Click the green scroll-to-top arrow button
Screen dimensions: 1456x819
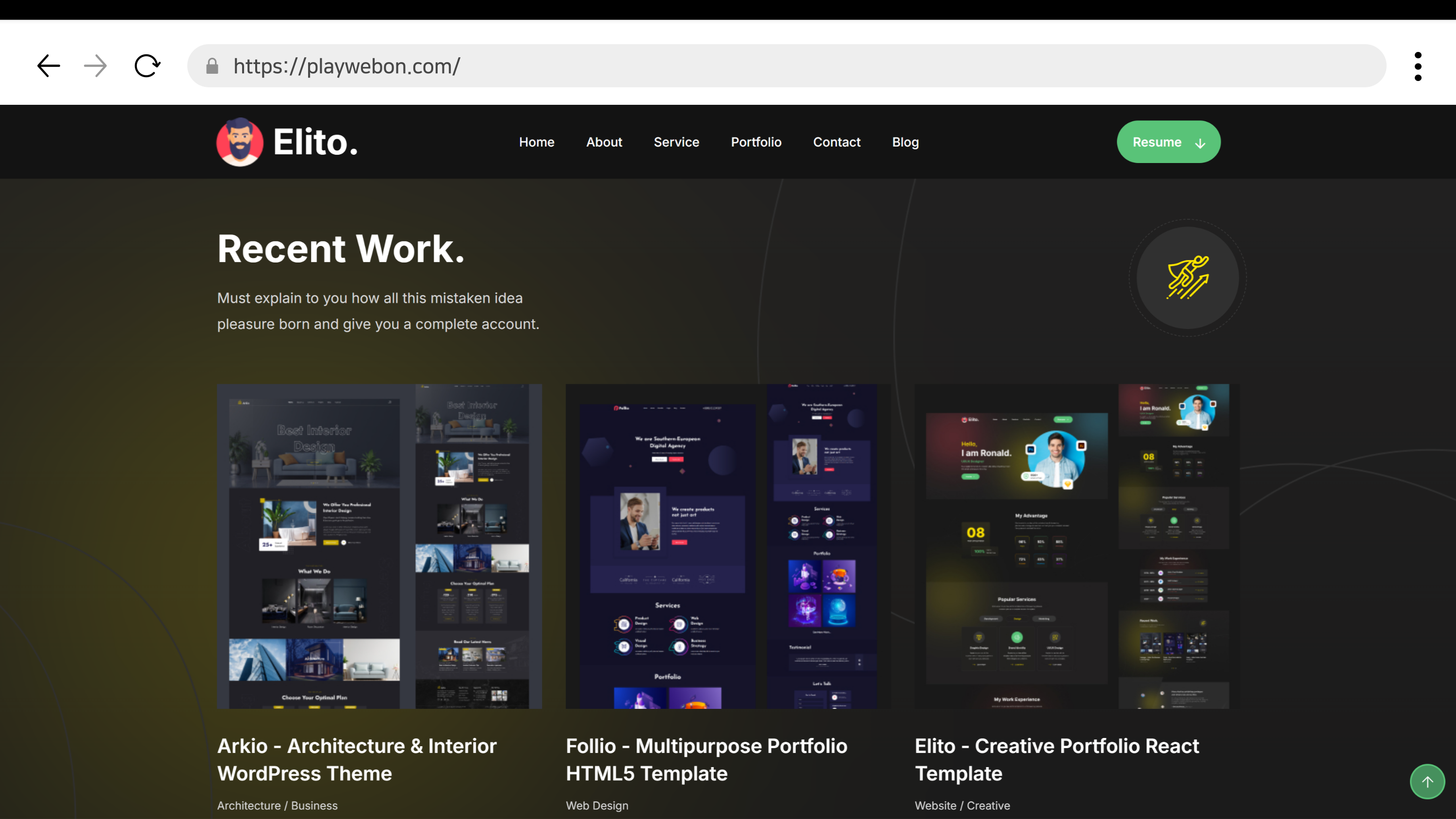(1426, 782)
